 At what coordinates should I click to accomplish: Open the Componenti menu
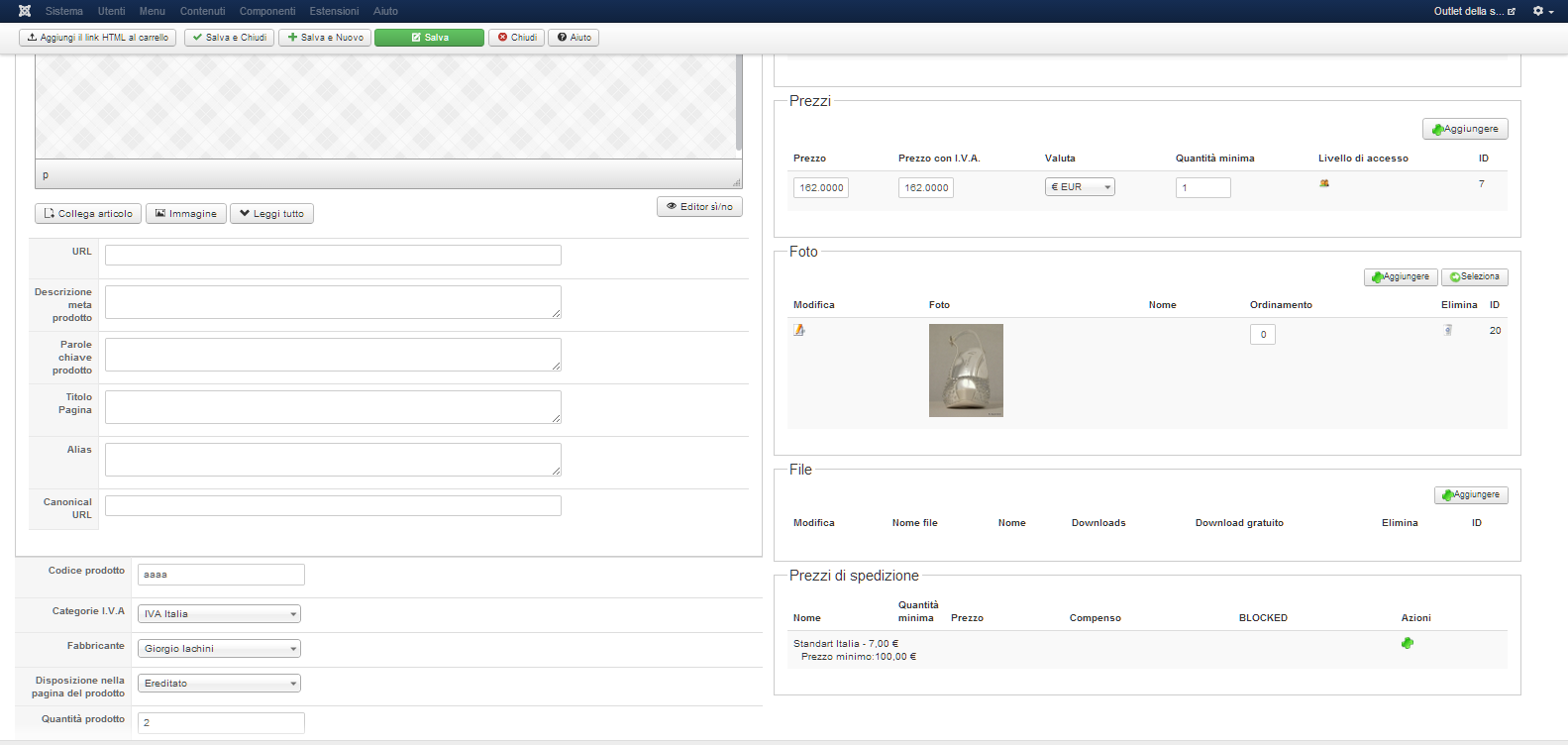pos(267,11)
